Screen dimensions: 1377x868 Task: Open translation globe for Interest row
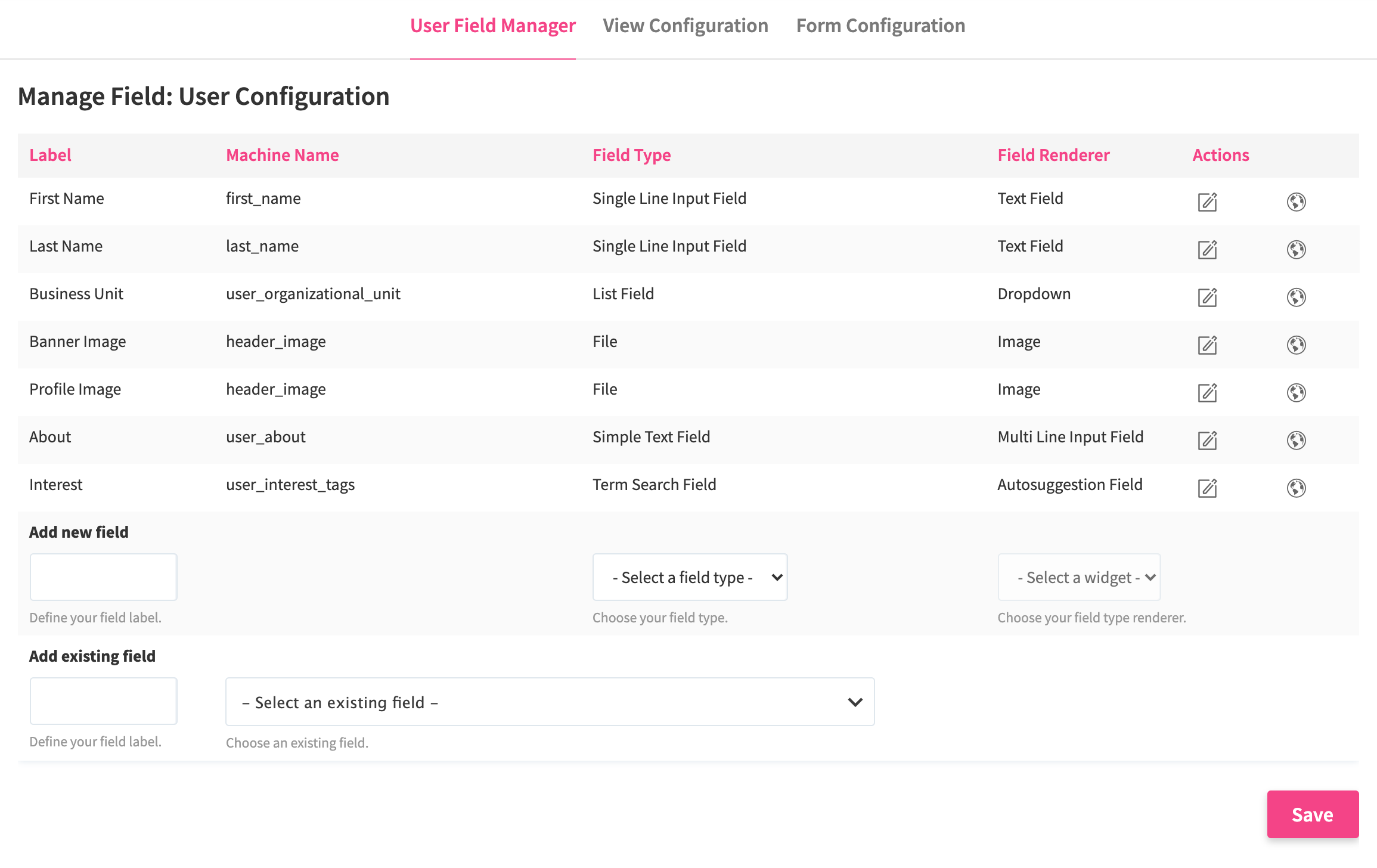point(1296,488)
